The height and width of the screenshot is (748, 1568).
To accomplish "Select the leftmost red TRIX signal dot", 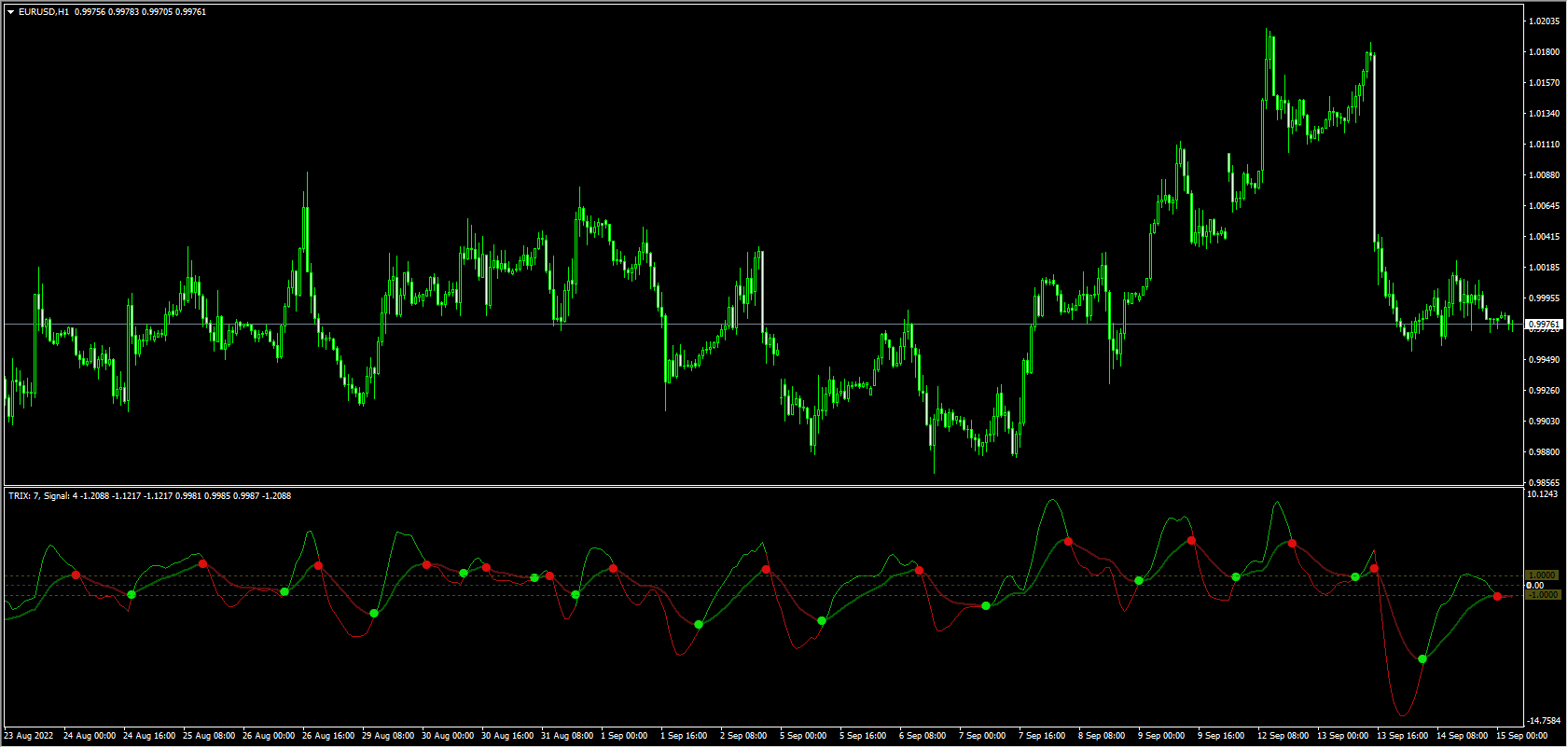I will [x=76, y=575].
